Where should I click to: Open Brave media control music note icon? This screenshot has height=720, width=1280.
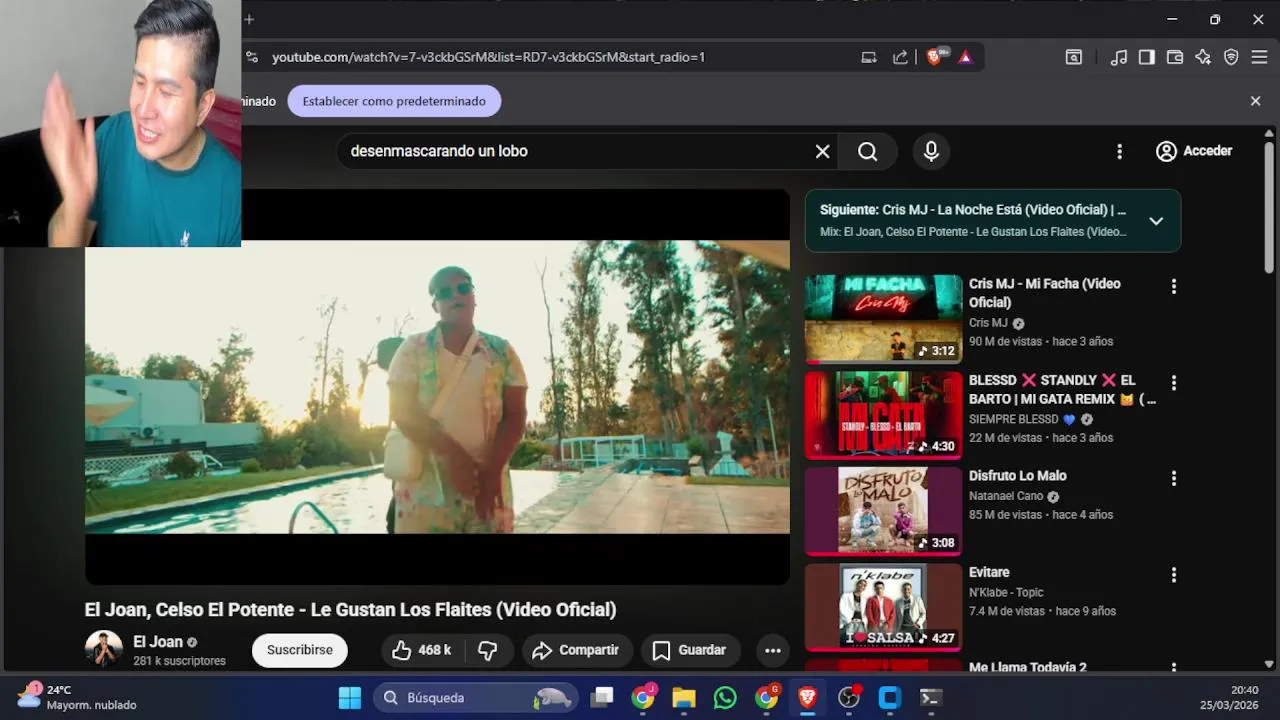pyautogui.click(x=1119, y=57)
